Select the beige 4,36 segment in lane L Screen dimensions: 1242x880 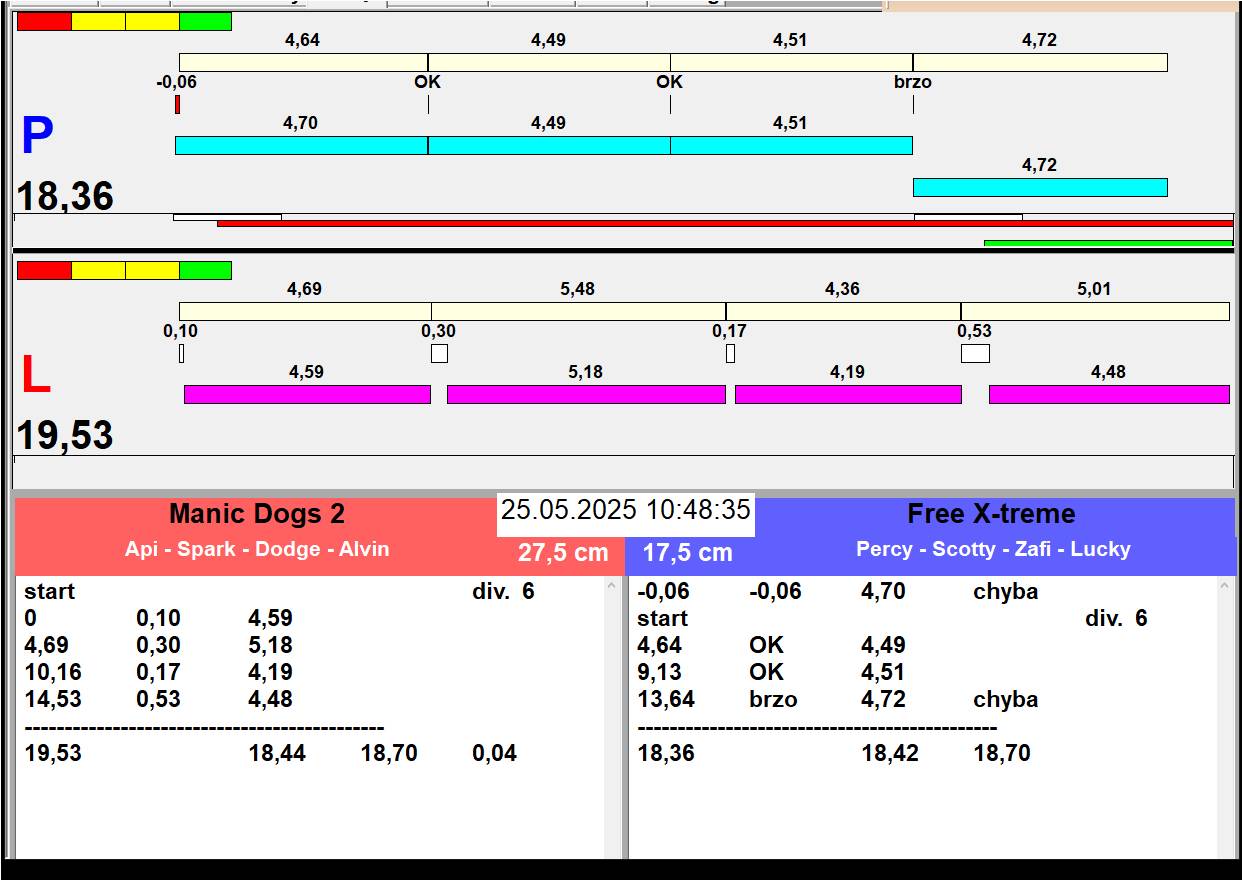click(x=843, y=311)
